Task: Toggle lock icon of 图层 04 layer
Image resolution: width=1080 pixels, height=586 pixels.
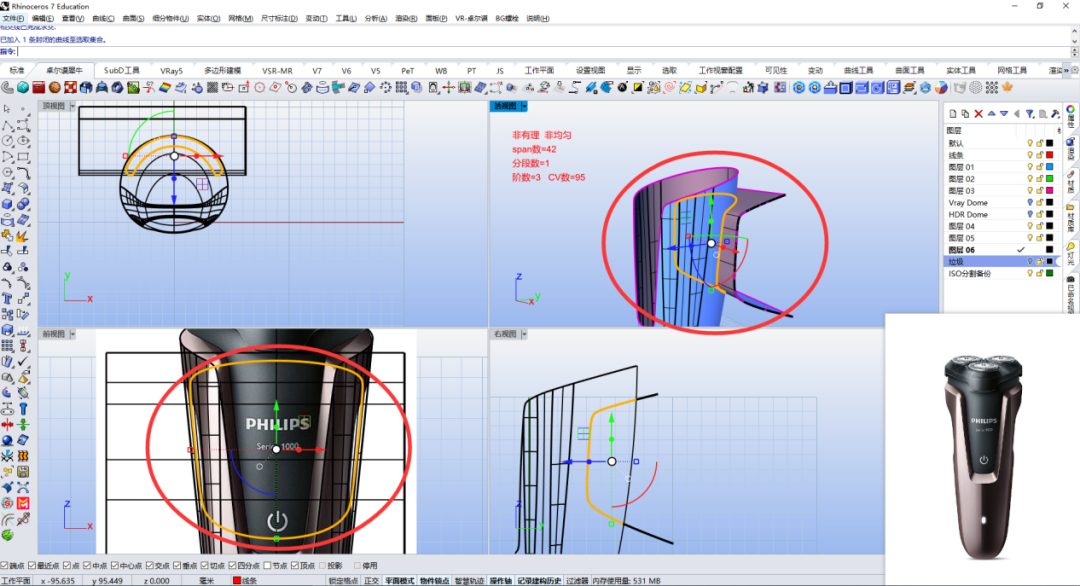Action: 1040,227
